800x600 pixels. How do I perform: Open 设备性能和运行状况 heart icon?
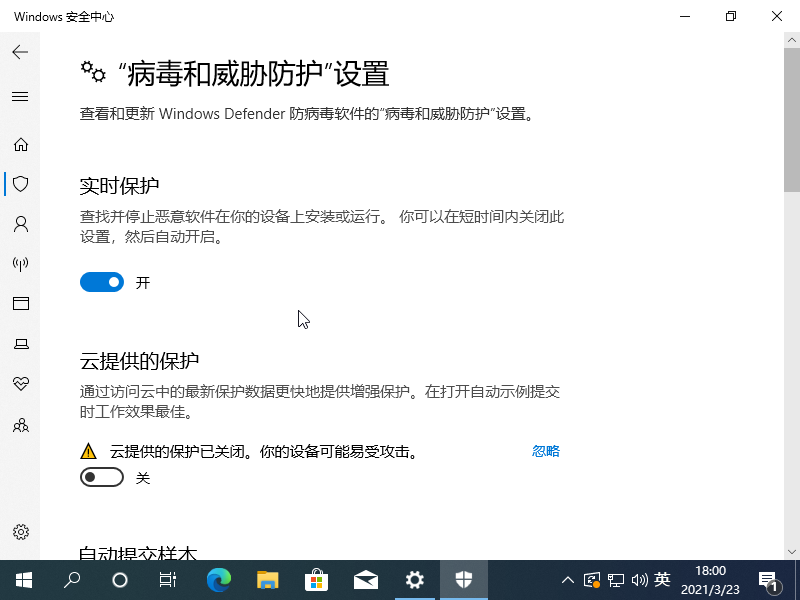point(20,384)
